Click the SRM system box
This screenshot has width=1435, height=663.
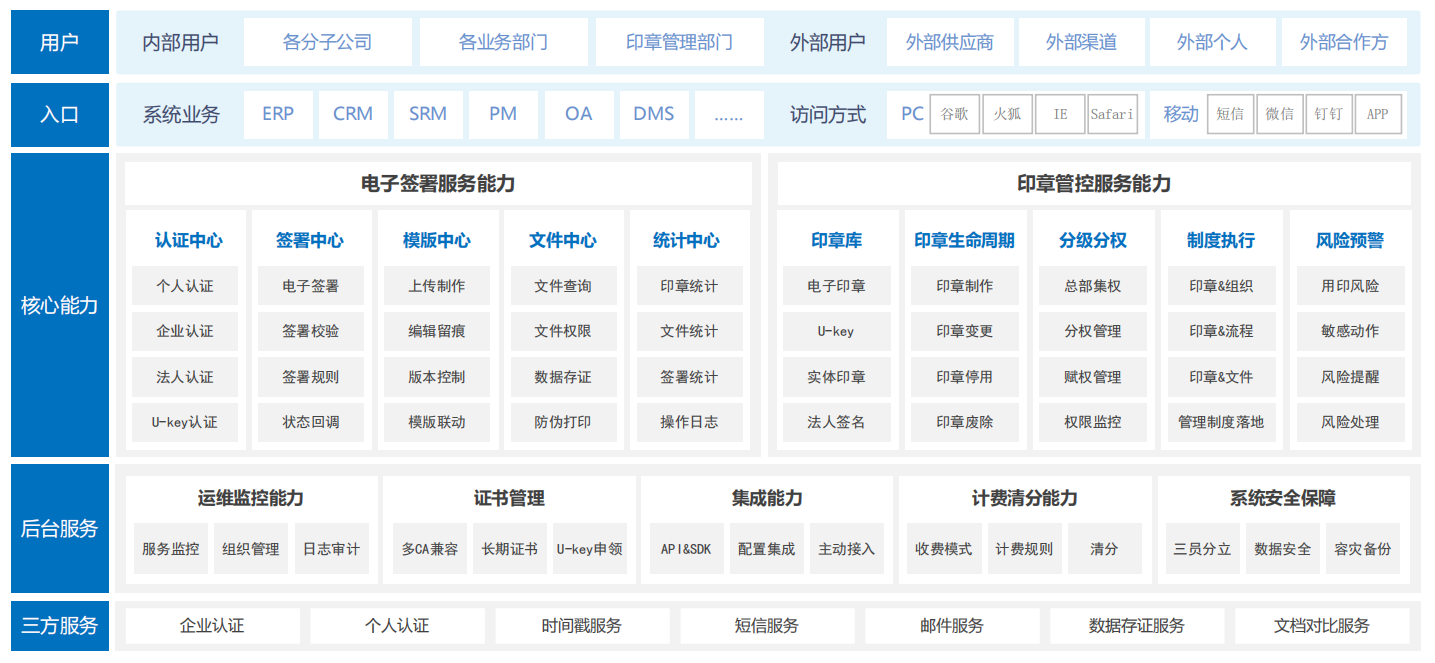[x=428, y=114]
